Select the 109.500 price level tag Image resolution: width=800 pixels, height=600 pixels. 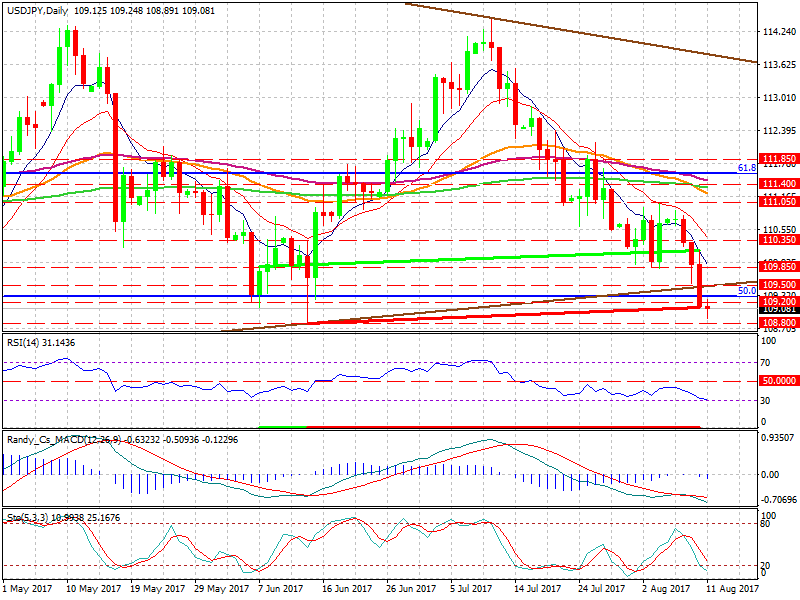coord(778,285)
